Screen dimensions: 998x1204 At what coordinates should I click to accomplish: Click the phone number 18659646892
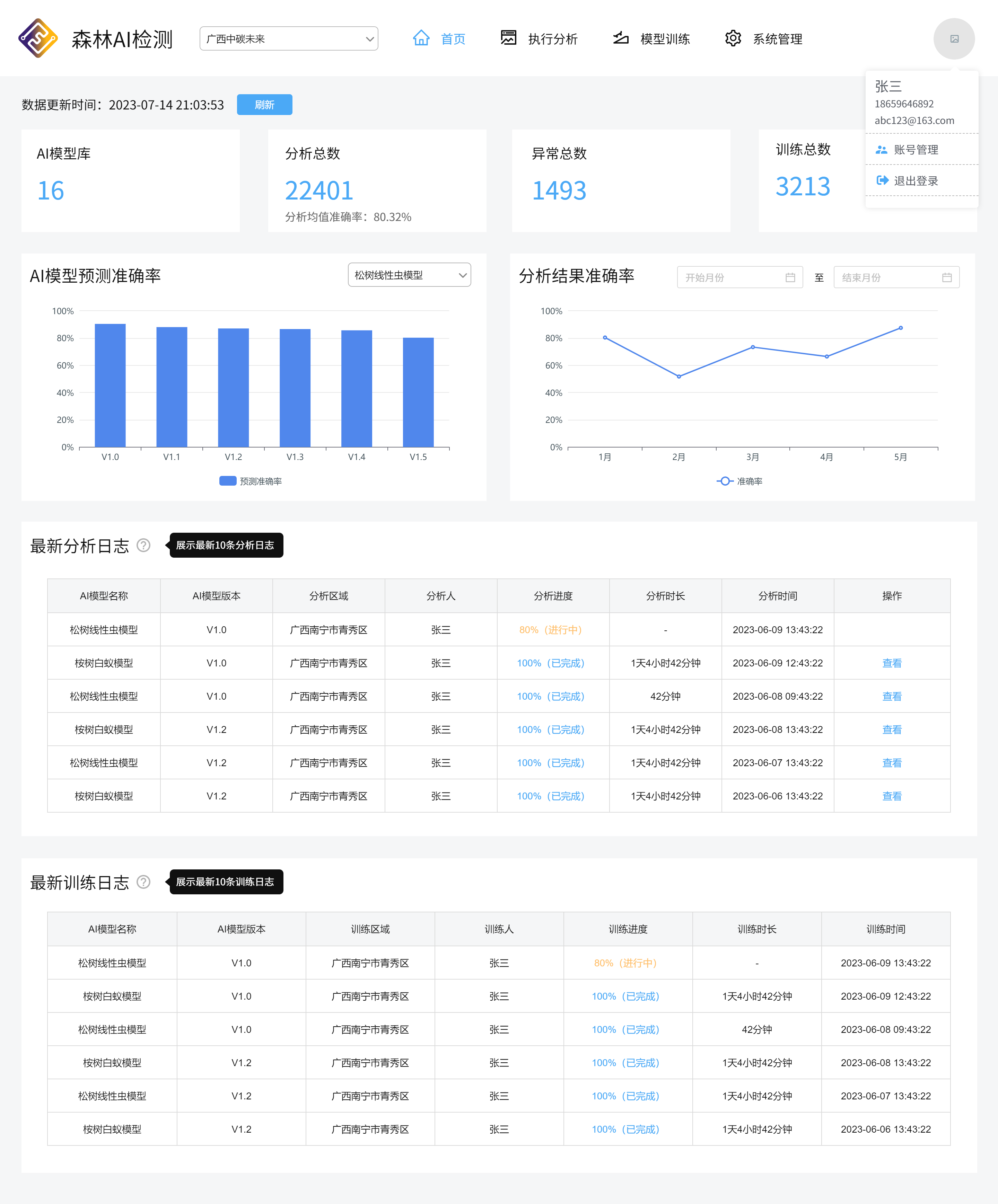click(x=904, y=104)
